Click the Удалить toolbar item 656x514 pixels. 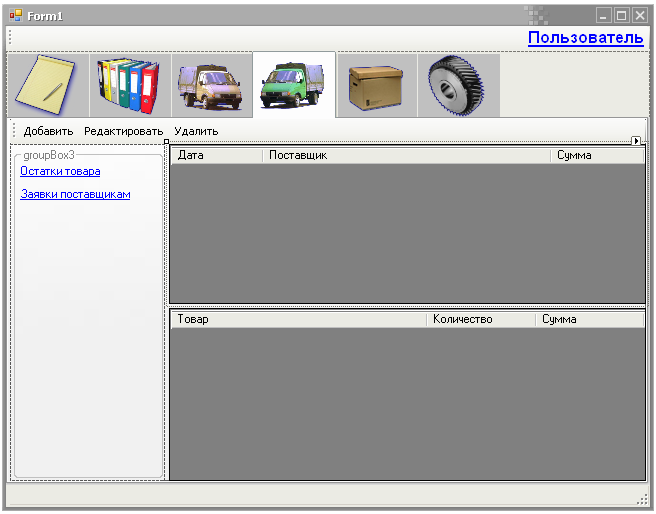(x=196, y=131)
